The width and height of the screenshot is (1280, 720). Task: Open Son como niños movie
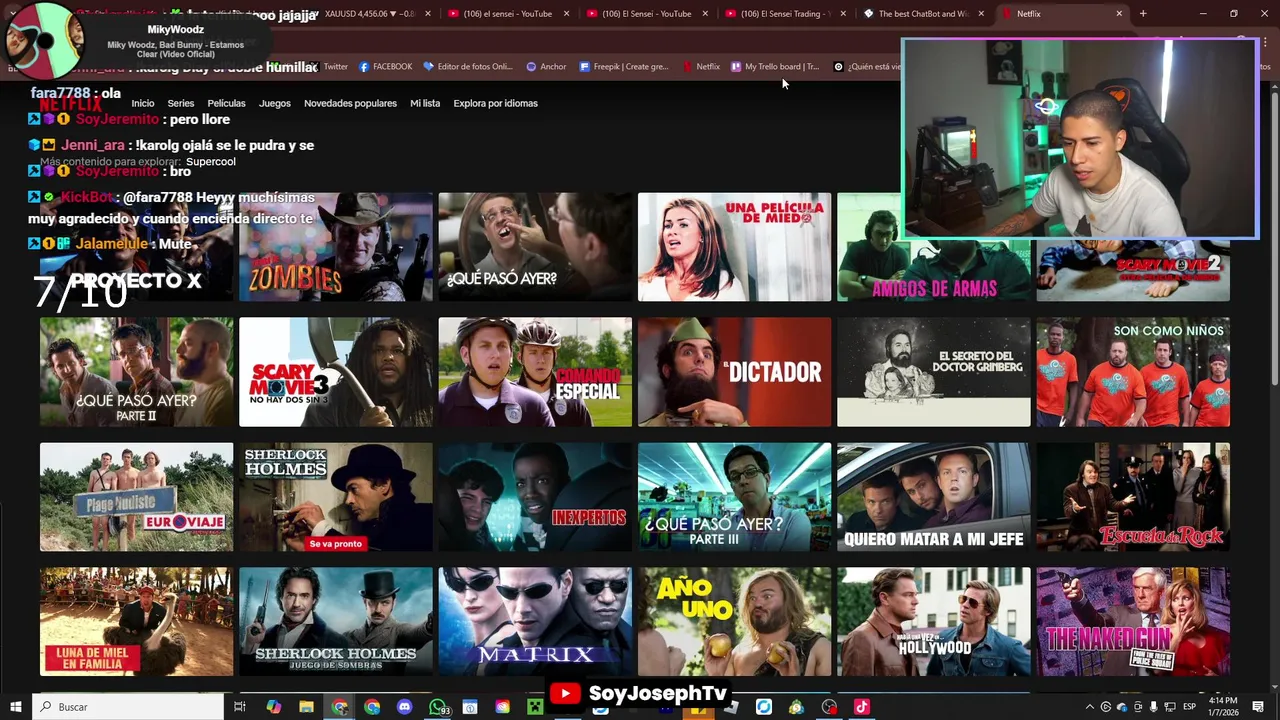1133,372
